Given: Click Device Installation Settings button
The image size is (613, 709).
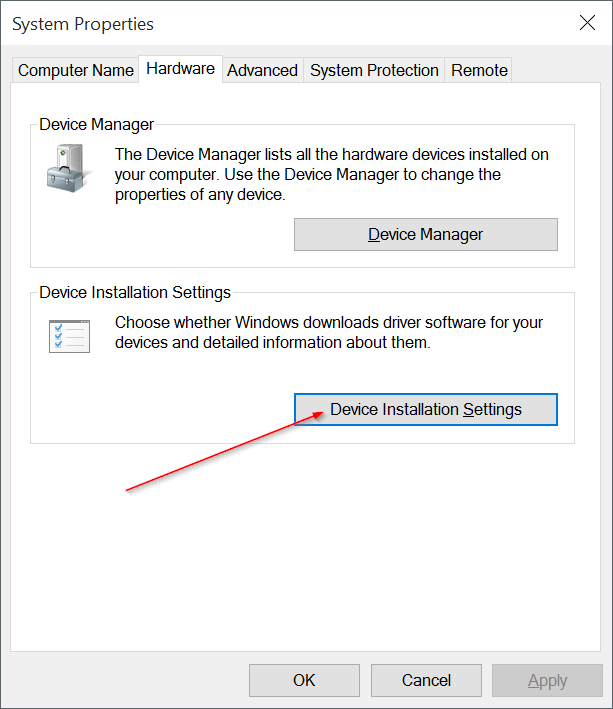Looking at the screenshot, I should pyautogui.click(x=425, y=409).
